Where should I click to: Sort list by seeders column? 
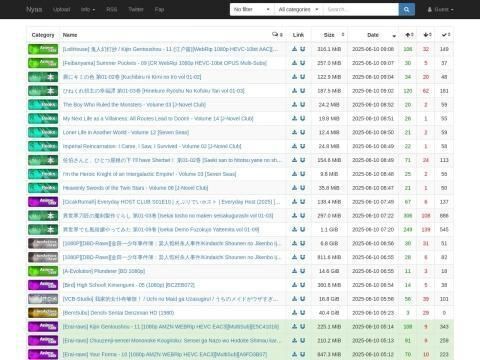coord(409,35)
